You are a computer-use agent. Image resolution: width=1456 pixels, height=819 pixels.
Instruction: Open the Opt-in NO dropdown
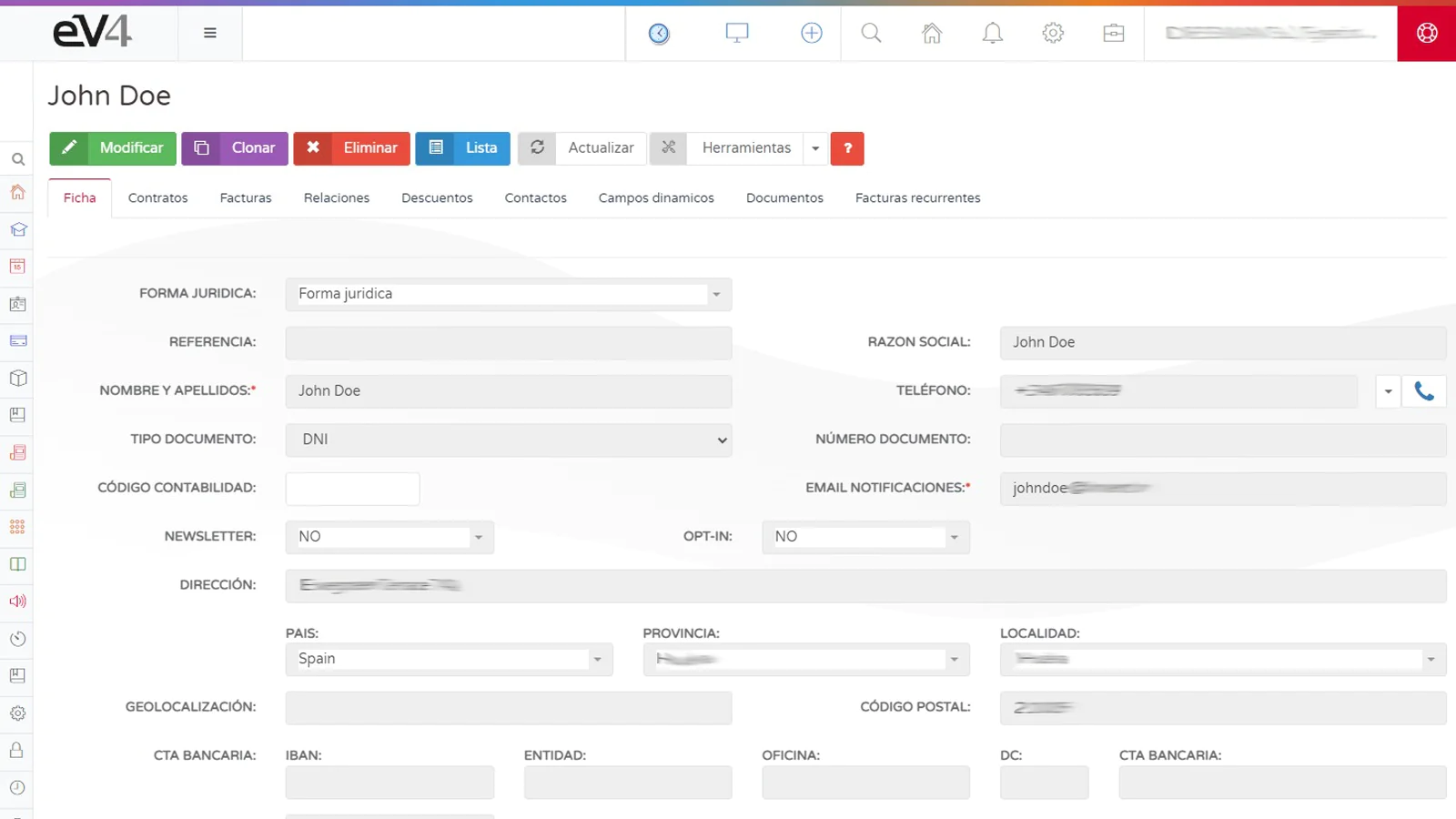(865, 537)
